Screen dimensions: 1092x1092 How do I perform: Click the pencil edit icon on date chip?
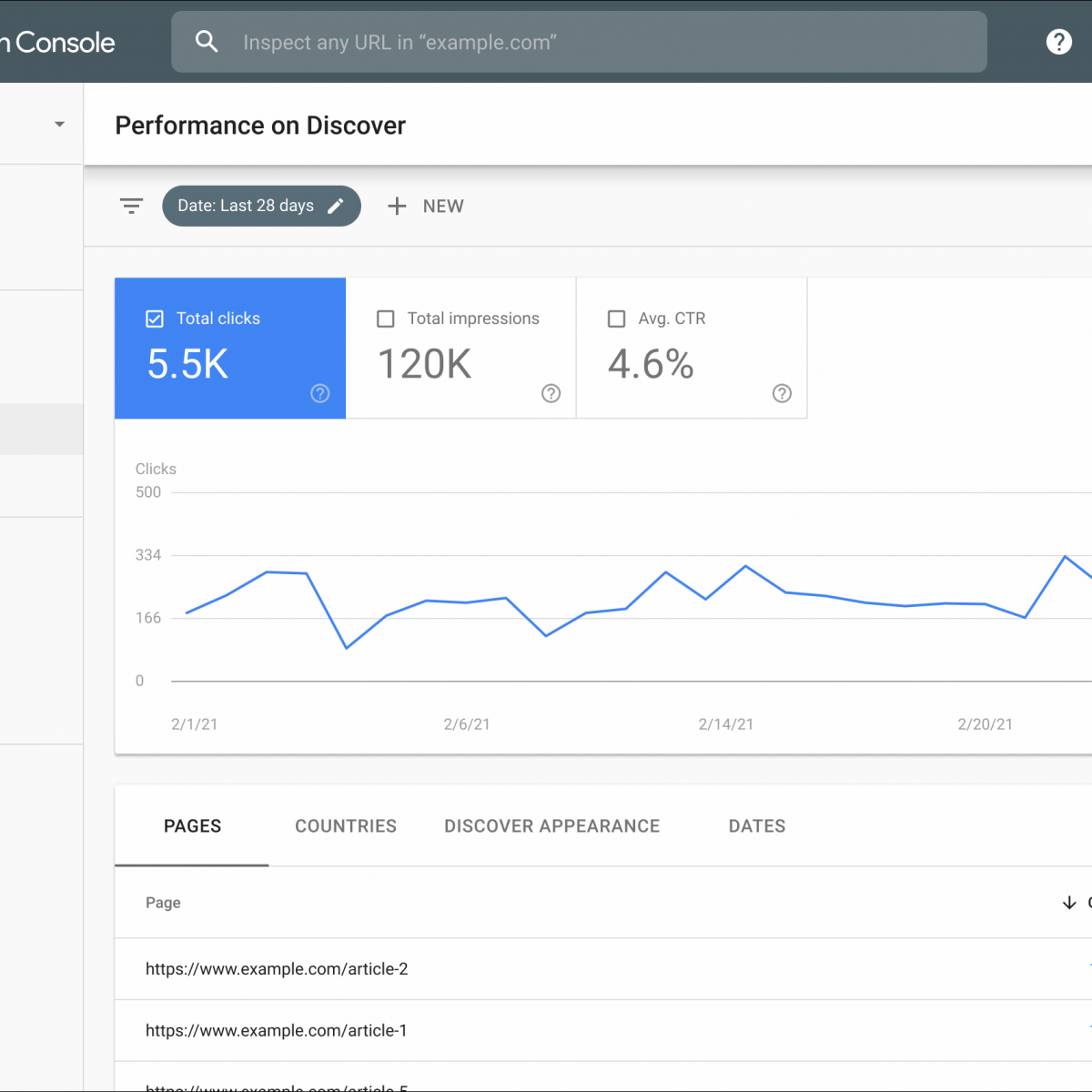336,207
